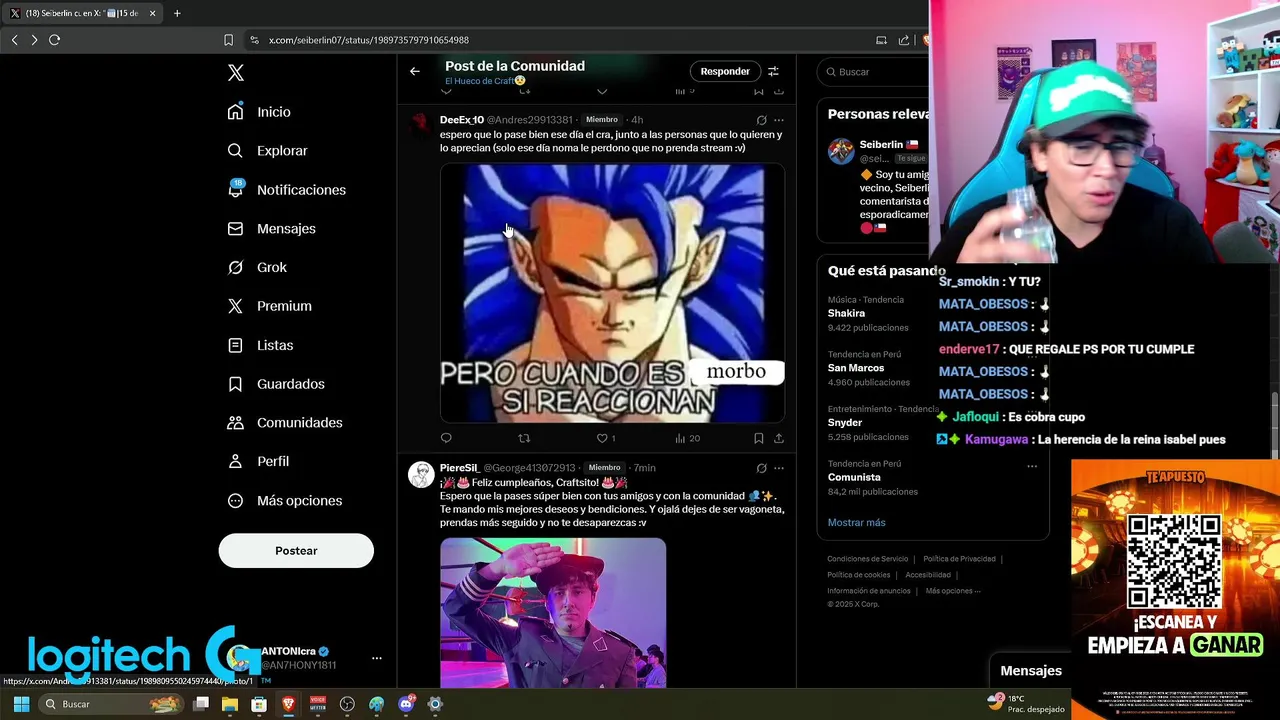Open DeeEx_10's profile avatar
Image resolution: width=1280 pixels, height=720 pixels.
pyautogui.click(x=421, y=126)
